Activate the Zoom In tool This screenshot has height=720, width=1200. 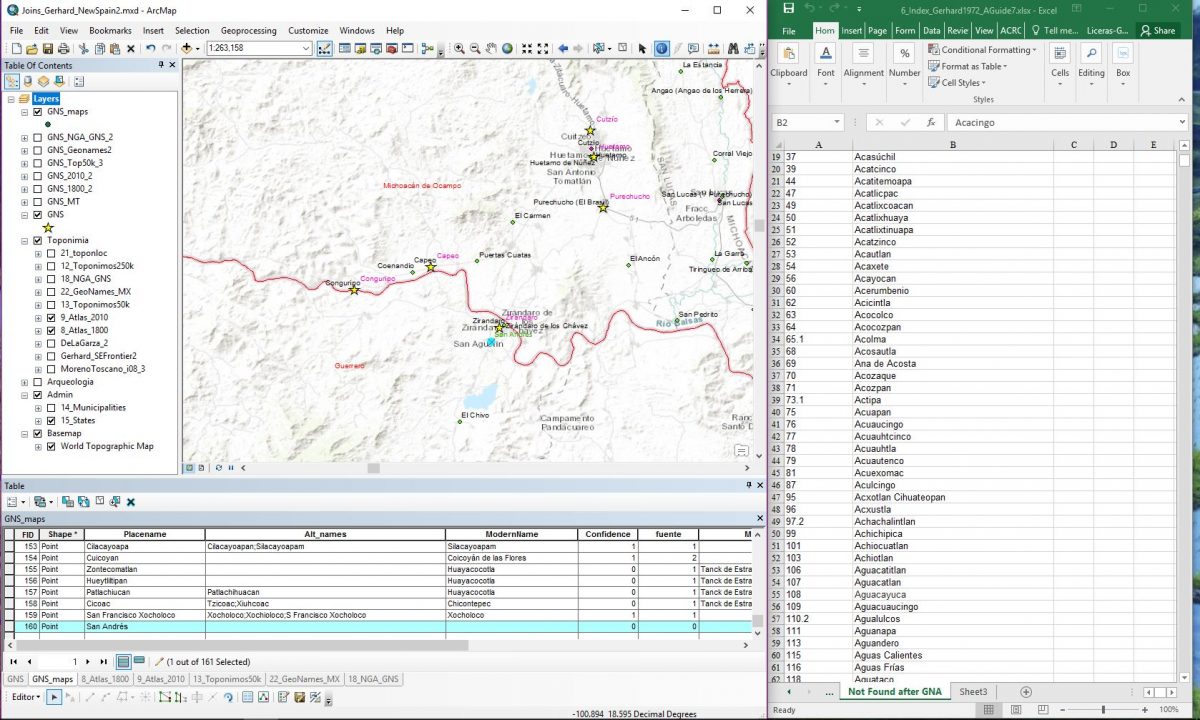(458, 49)
